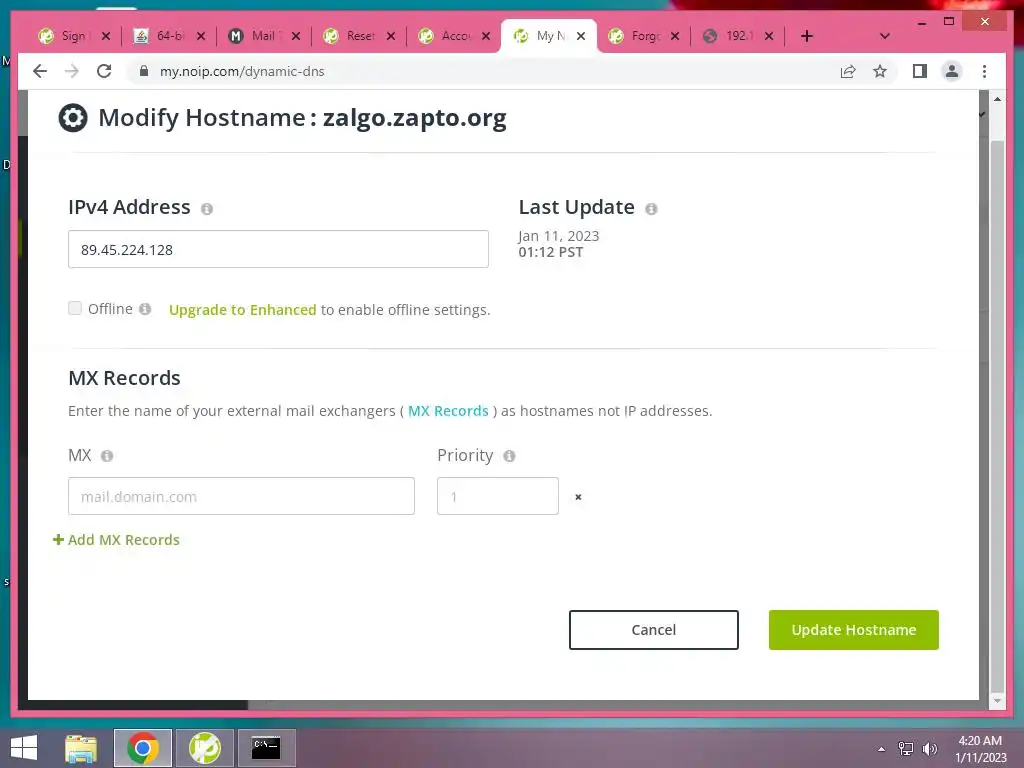
Task: Share this page via share icon
Action: [848, 71]
